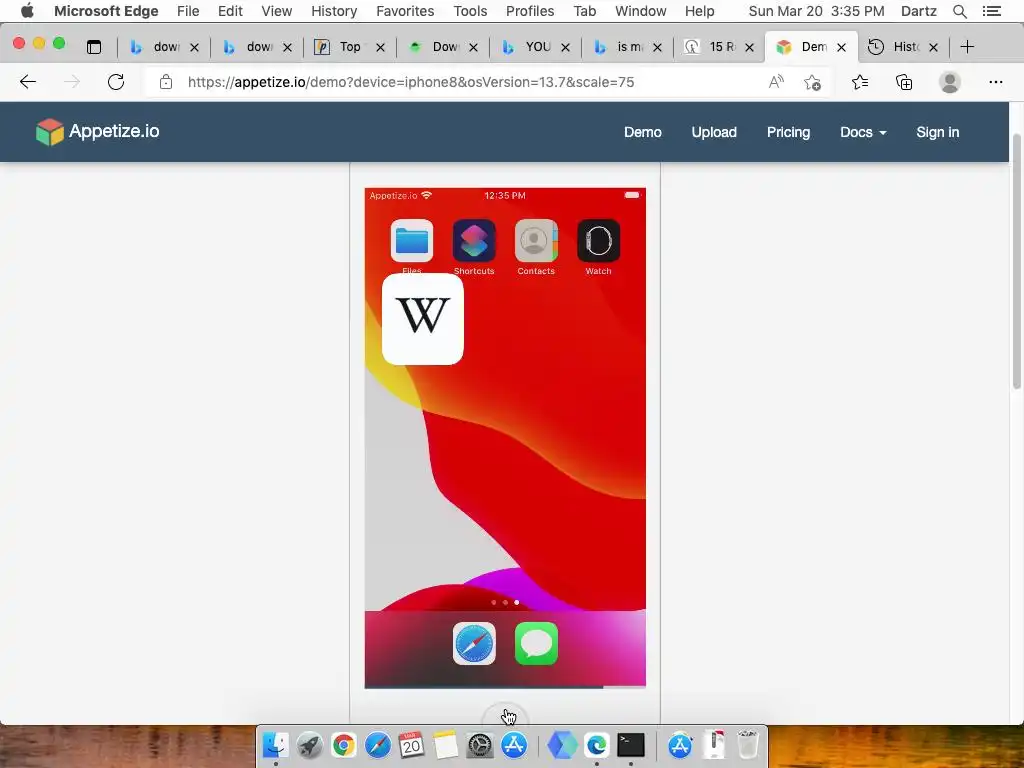The height and width of the screenshot is (768, 1024).
Task: Open Microsoft Edge in the Dock
Action: click(597, 744)
